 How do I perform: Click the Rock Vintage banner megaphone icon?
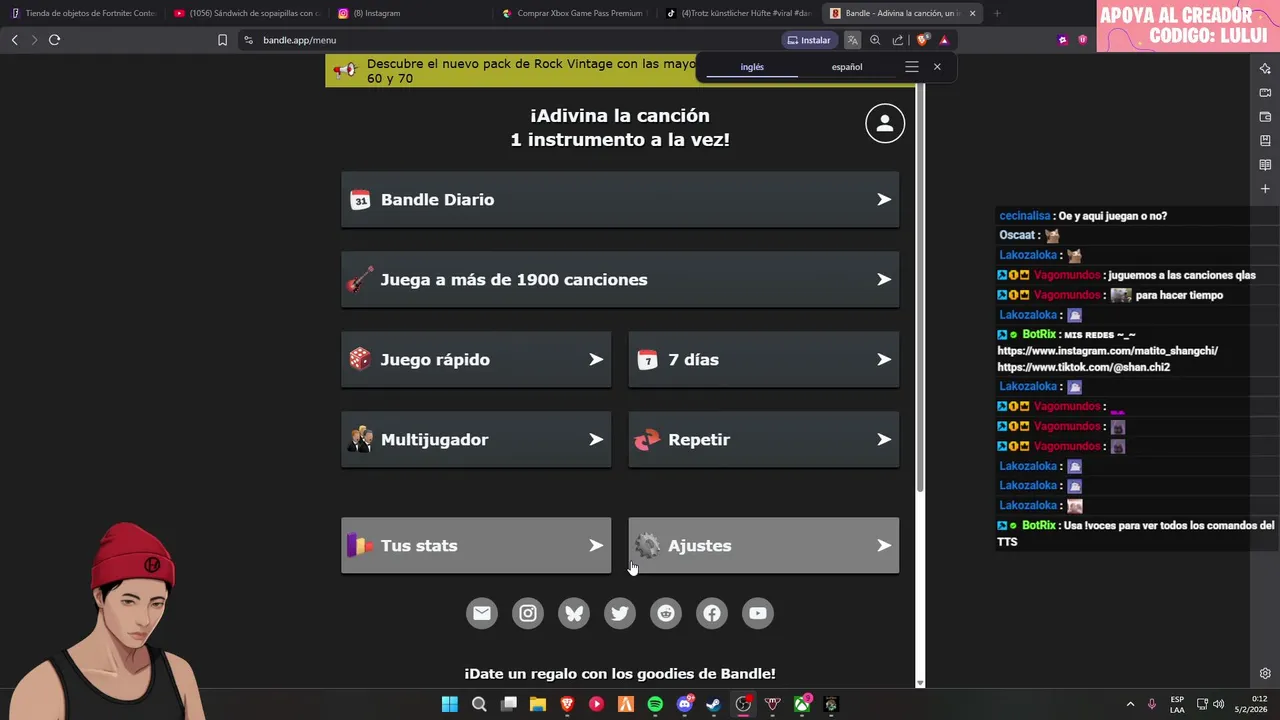coord(345,70)
